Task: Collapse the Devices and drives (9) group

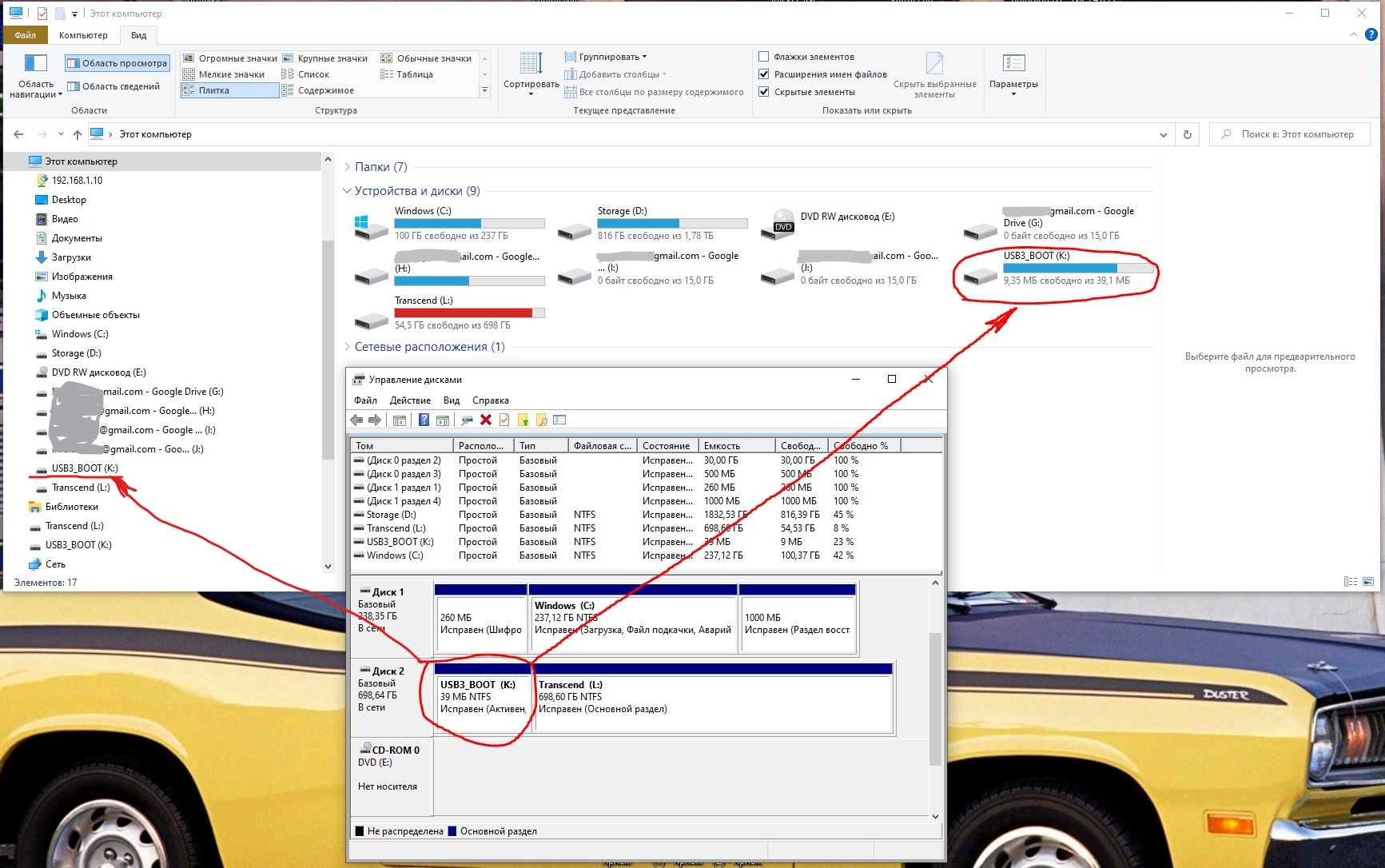Action: 347,191
